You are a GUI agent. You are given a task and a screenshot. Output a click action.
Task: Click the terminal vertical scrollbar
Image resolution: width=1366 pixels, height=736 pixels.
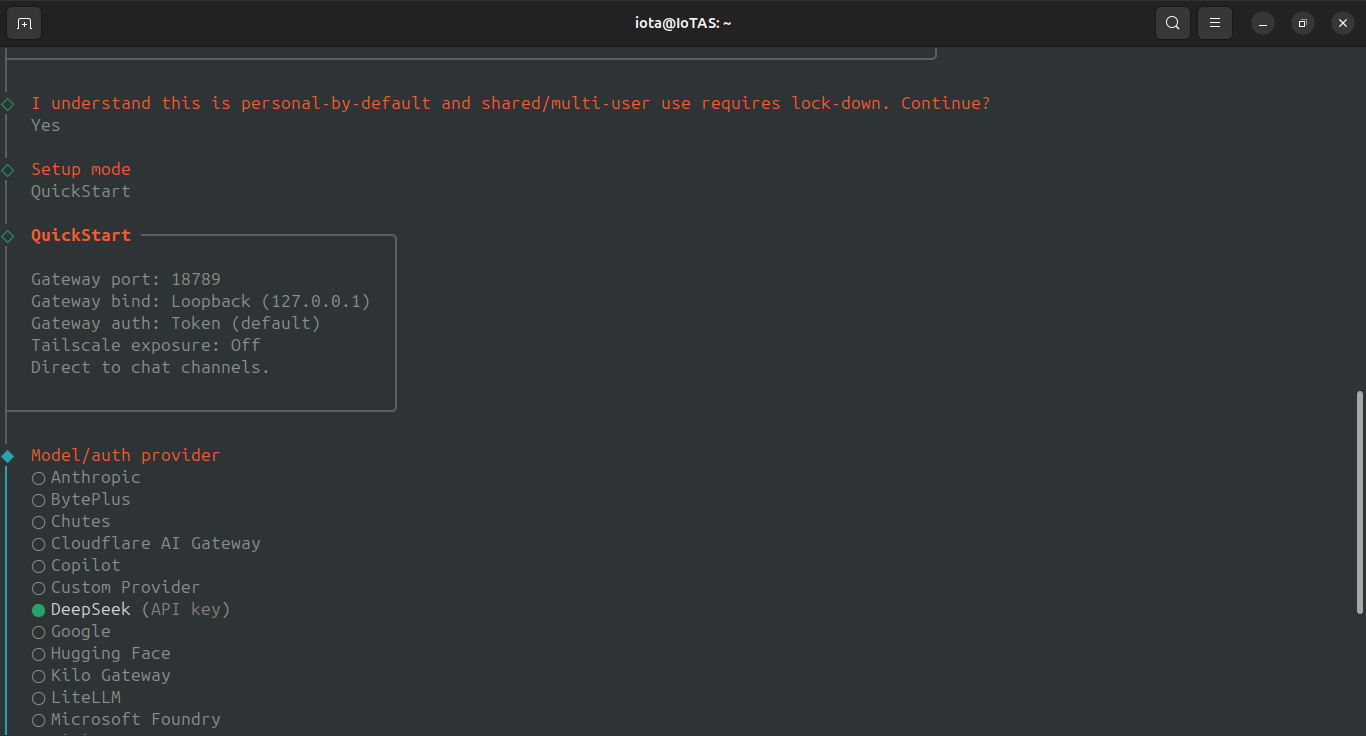tap(1359, 502)
